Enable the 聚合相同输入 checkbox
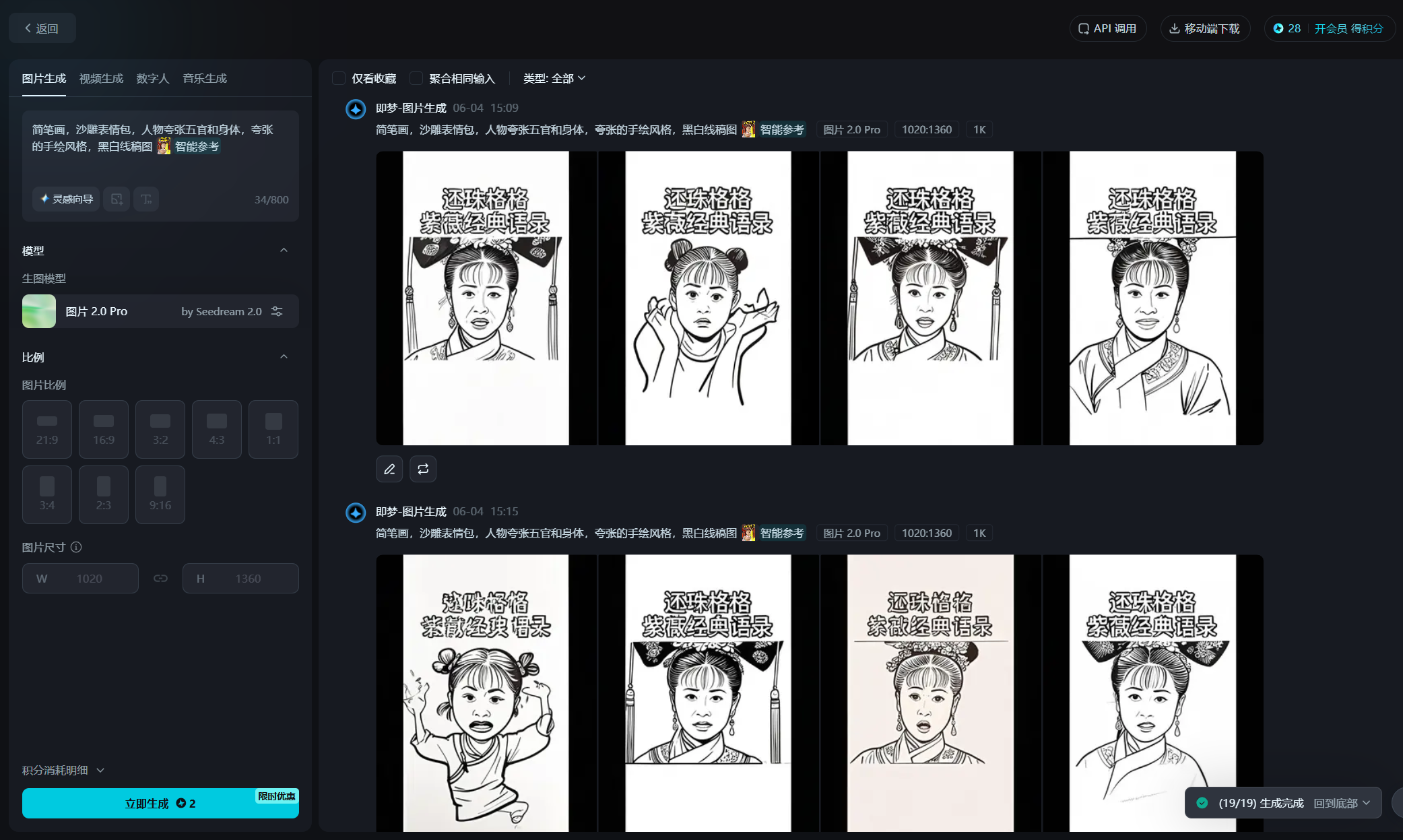 416,79
